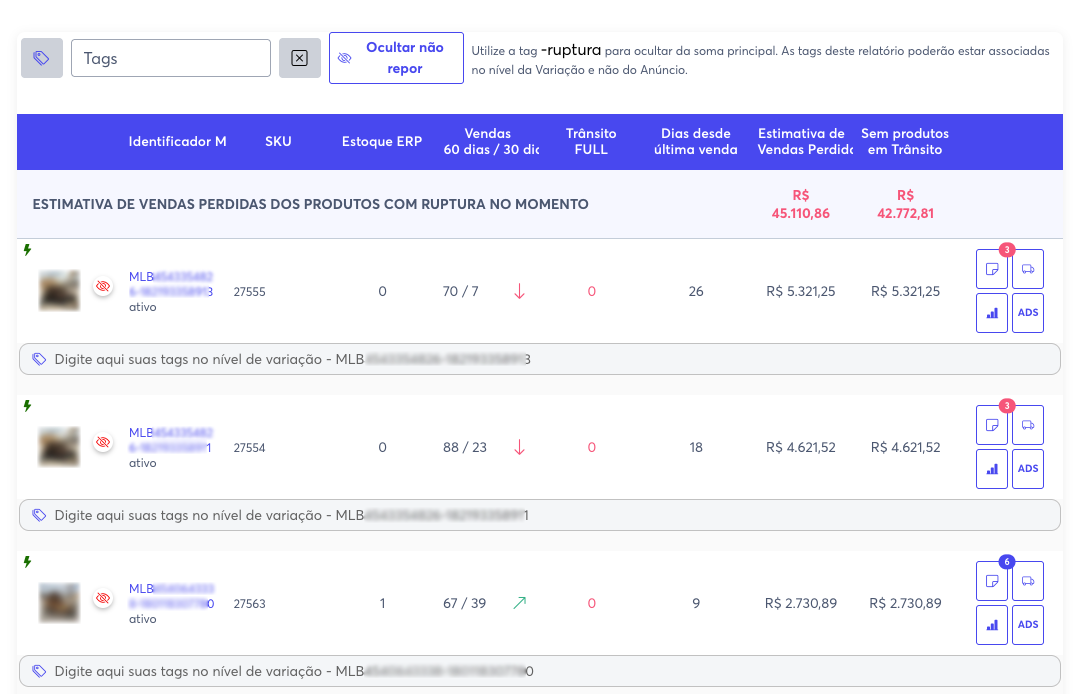Toggle the eye-off icon on SKU 27563 row

102,598
